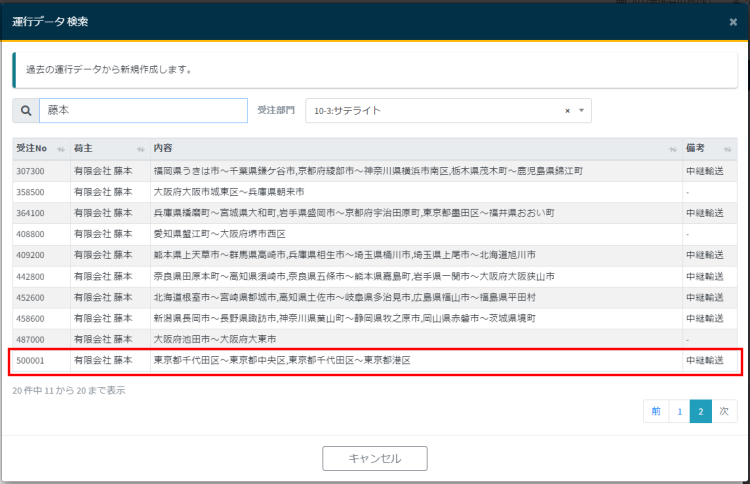Click the magnifying glass search icon
Screen dimensions: 750x484
coord(25,110)
